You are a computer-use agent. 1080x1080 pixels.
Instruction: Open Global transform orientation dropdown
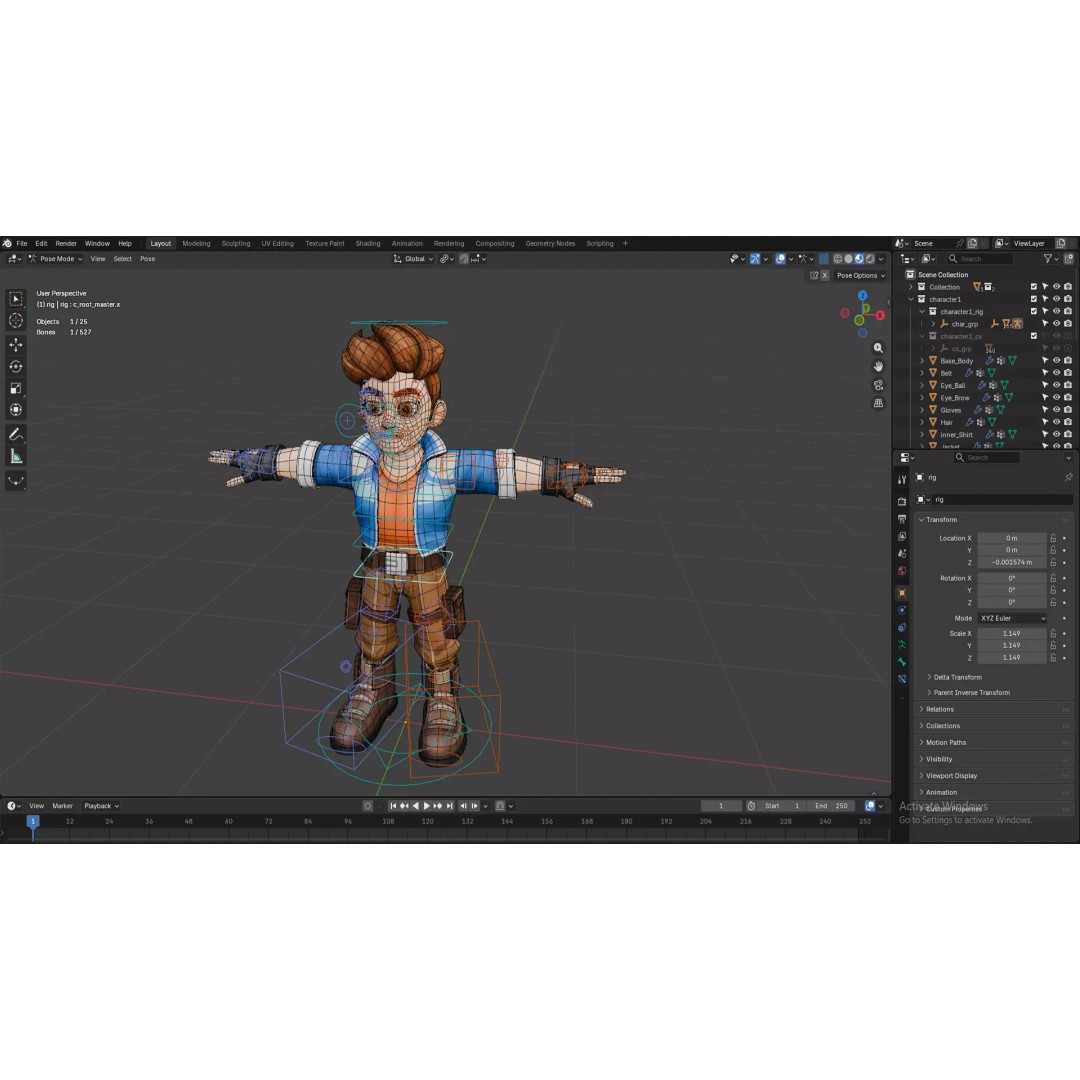click(413, 259)
